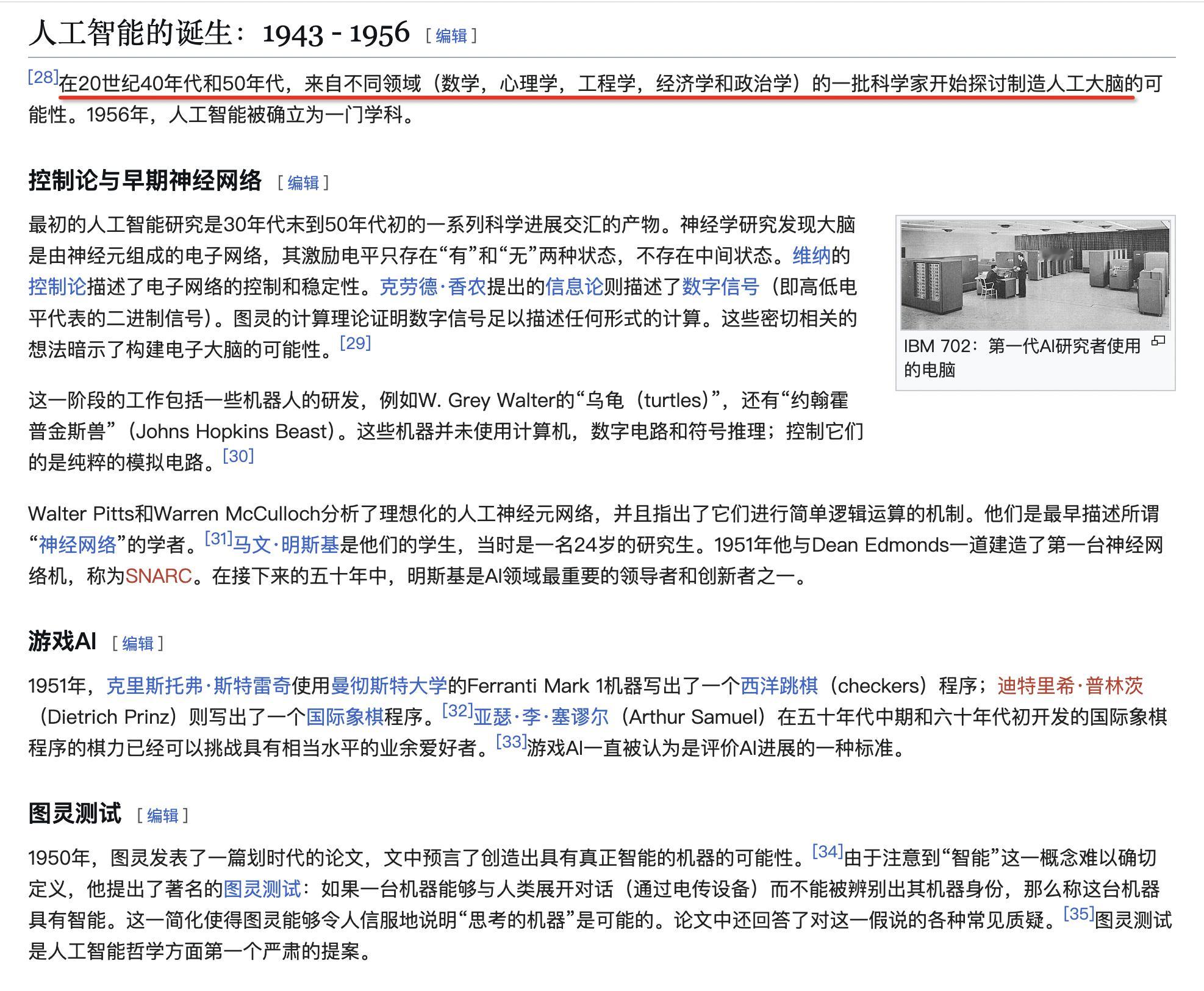Image resolution: width=1204 pixels, height=991 pixels.
Task: Click the 图灵测试 section heading
Action: [x=74, y=814]
